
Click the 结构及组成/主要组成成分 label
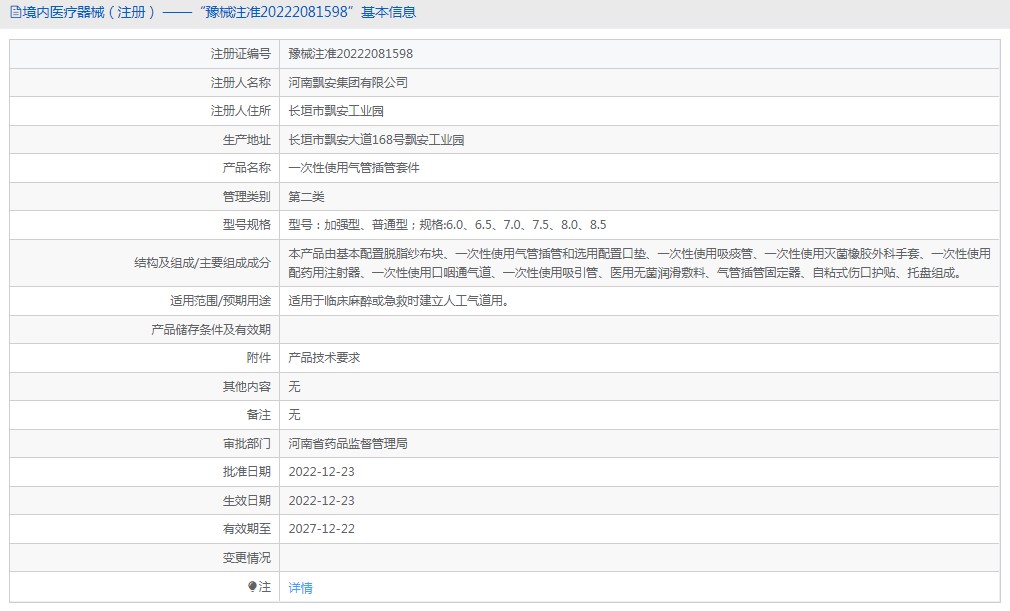(202, 263)
